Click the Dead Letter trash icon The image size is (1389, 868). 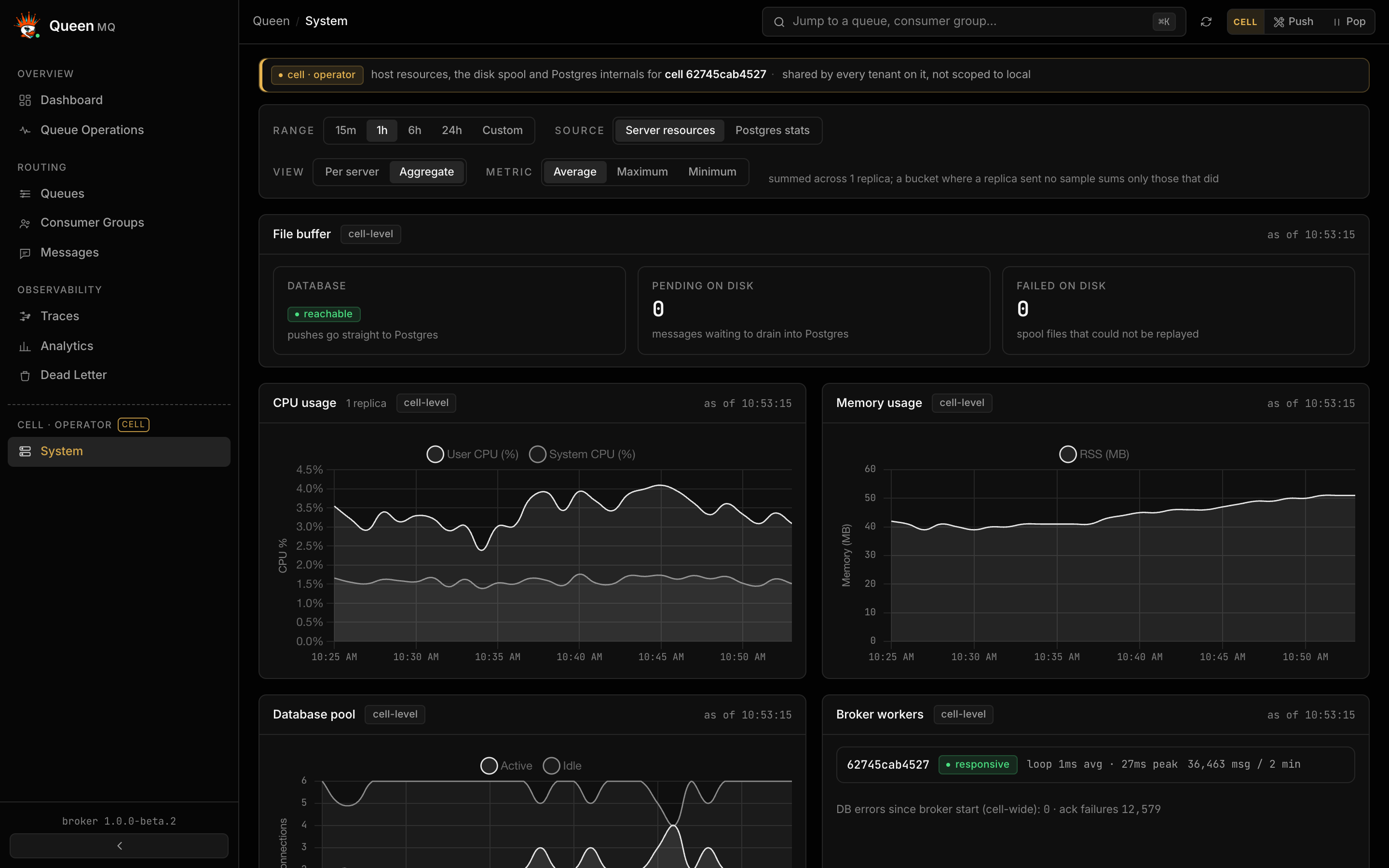point(25,376)
